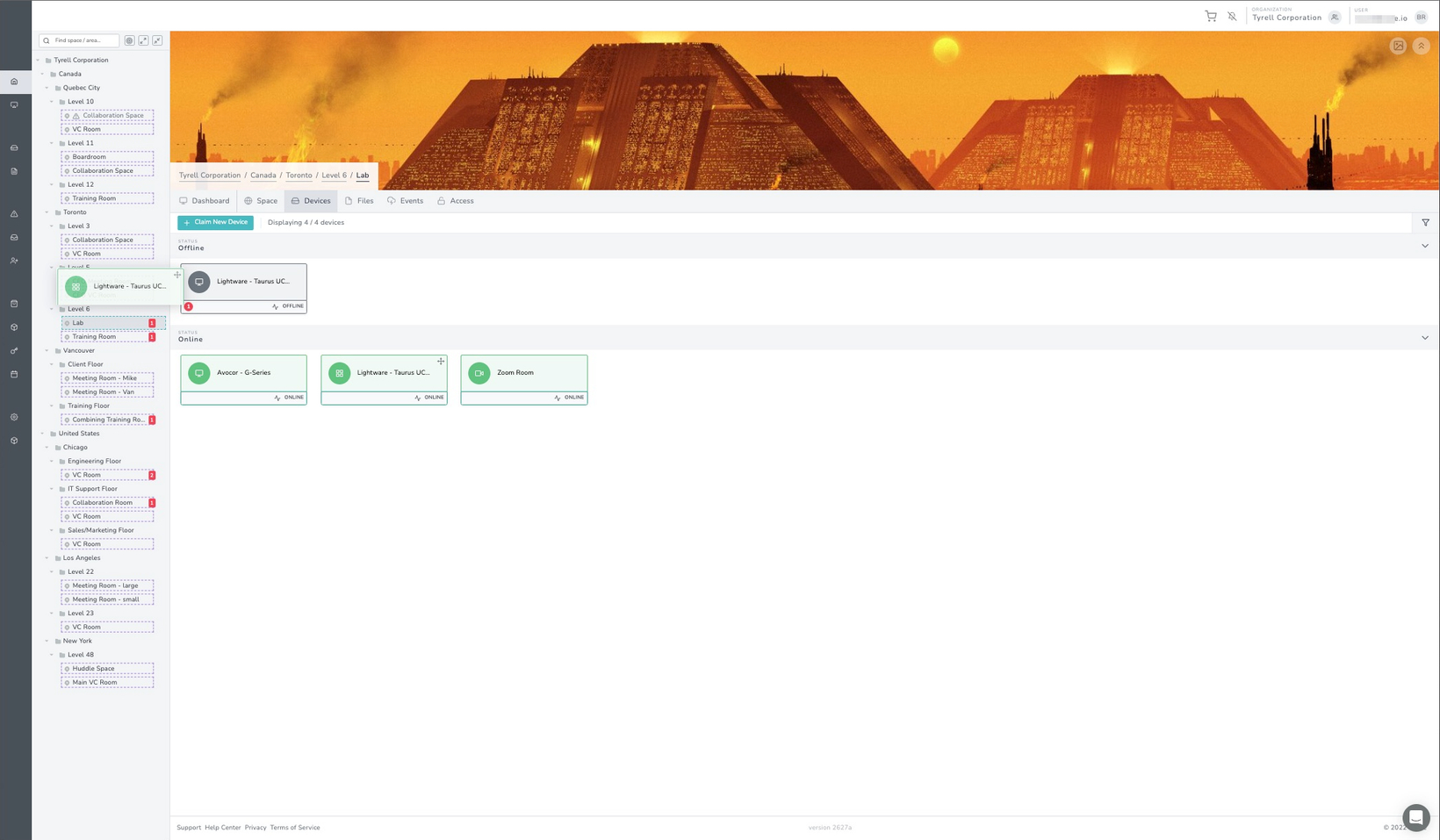Collapse the Los Angeles tree node
This screenshot has height=840, width=1440.
coord(47,558)
